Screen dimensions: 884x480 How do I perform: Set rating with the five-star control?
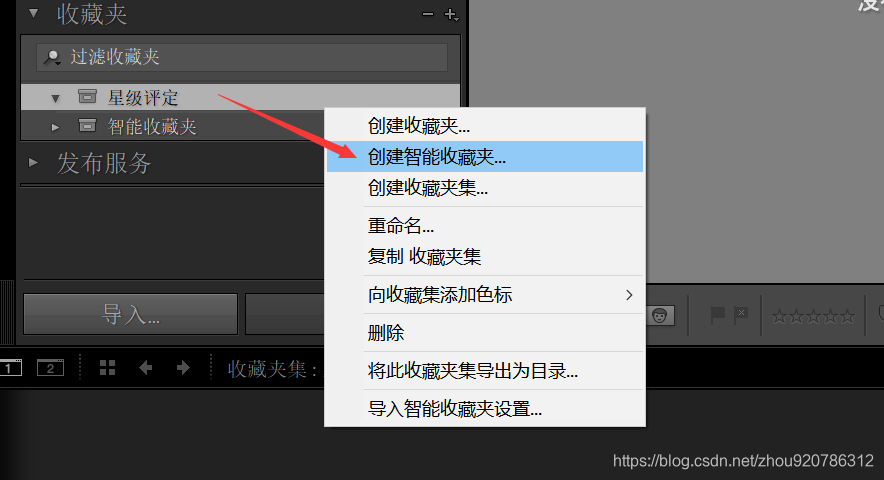point(813,316)
